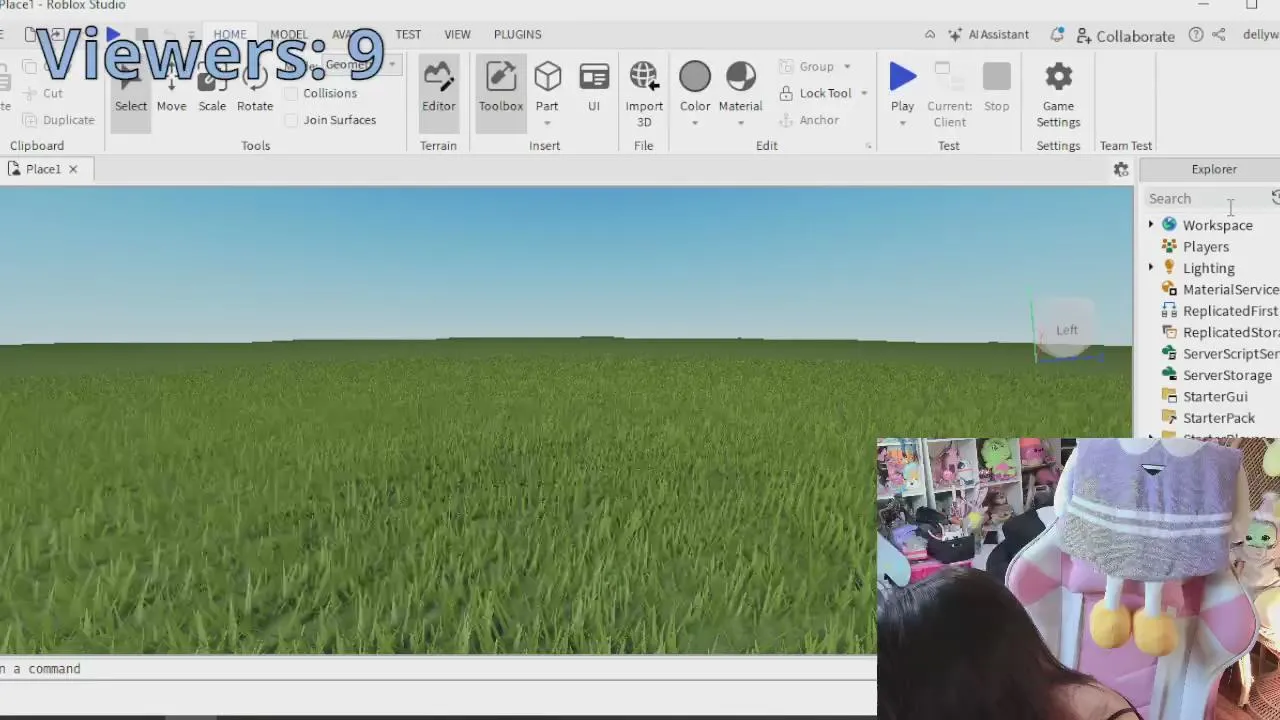Image resolution: width=1280 pixels, height=720 pixels.
Task: Enable the Collisions checkbox
Action: (291, 93)
